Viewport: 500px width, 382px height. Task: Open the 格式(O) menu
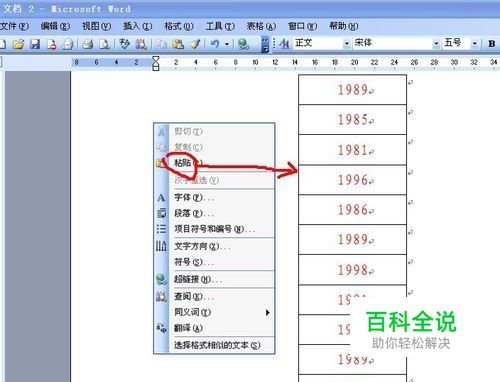[x=179, y=26]
